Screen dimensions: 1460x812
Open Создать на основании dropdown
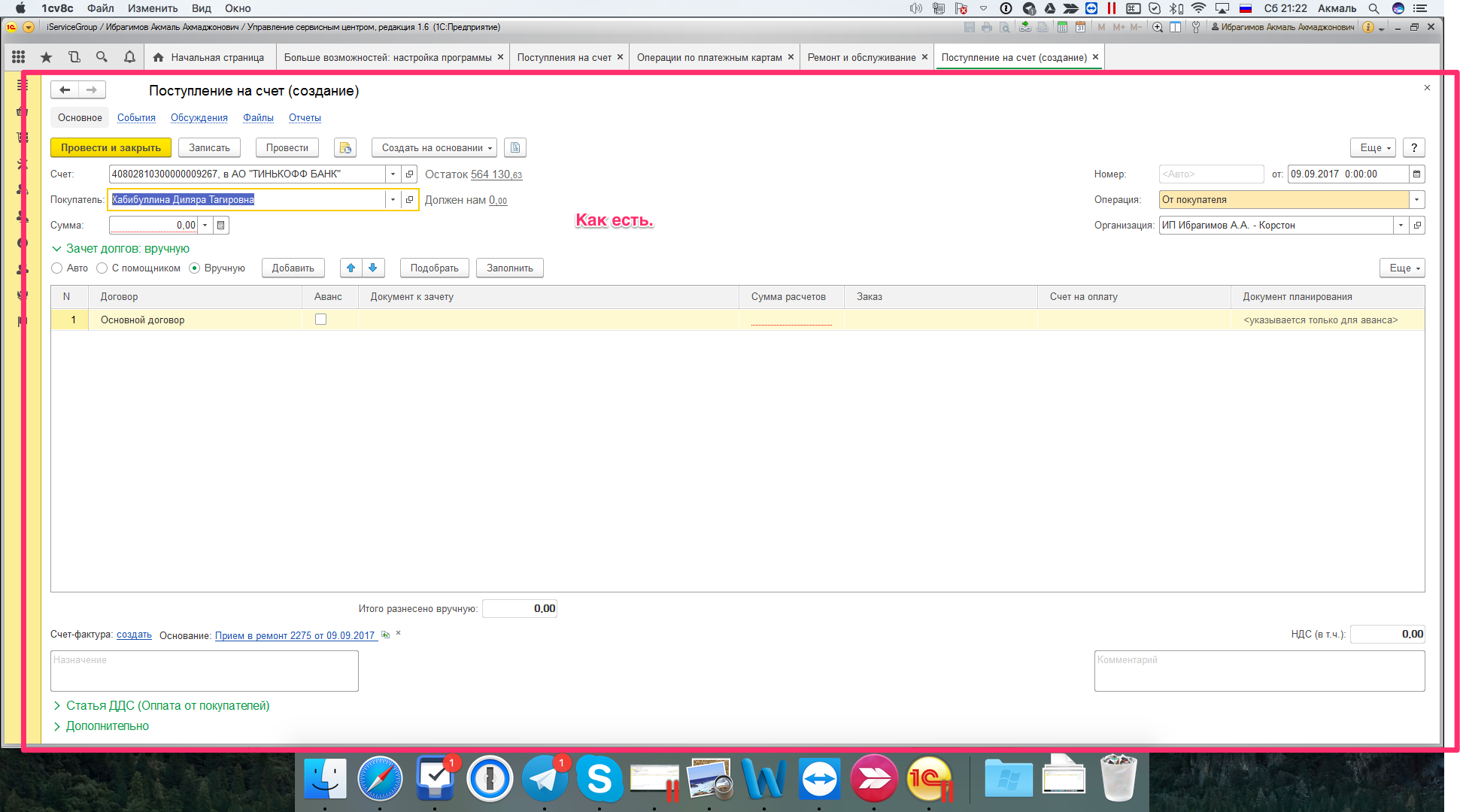click(x=434, y=148)
